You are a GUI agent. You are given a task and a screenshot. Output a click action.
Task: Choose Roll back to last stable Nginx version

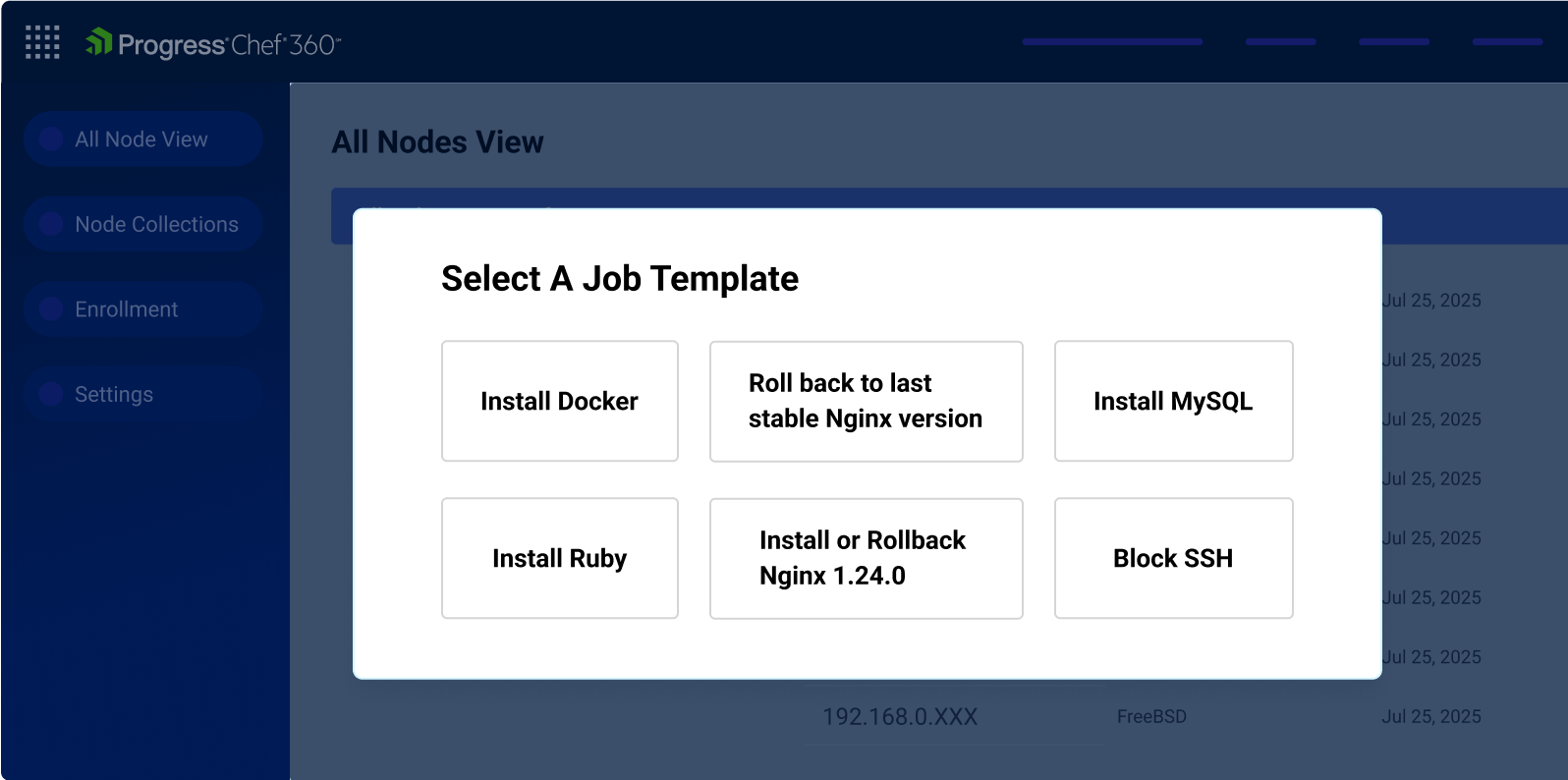(x=866, y=401)
